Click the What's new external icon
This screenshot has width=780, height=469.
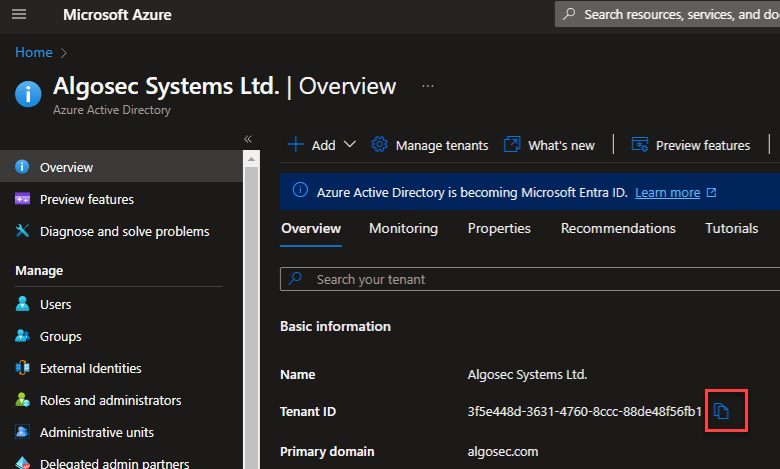(x=512, y=144)
